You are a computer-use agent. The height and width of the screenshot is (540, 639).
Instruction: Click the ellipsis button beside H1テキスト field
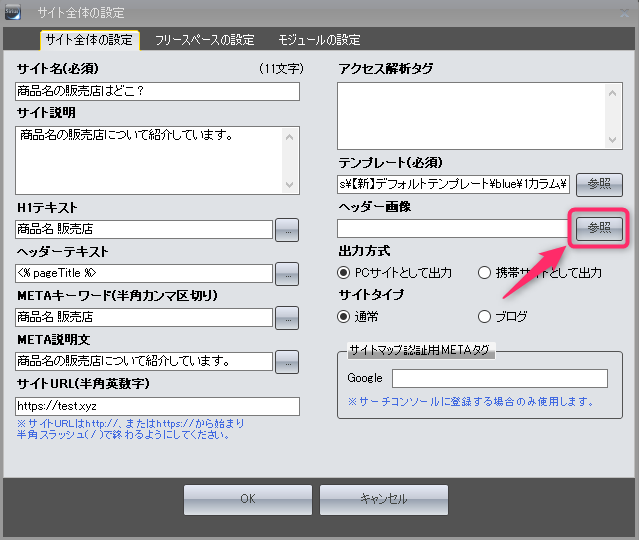click(x=287, y=229)
